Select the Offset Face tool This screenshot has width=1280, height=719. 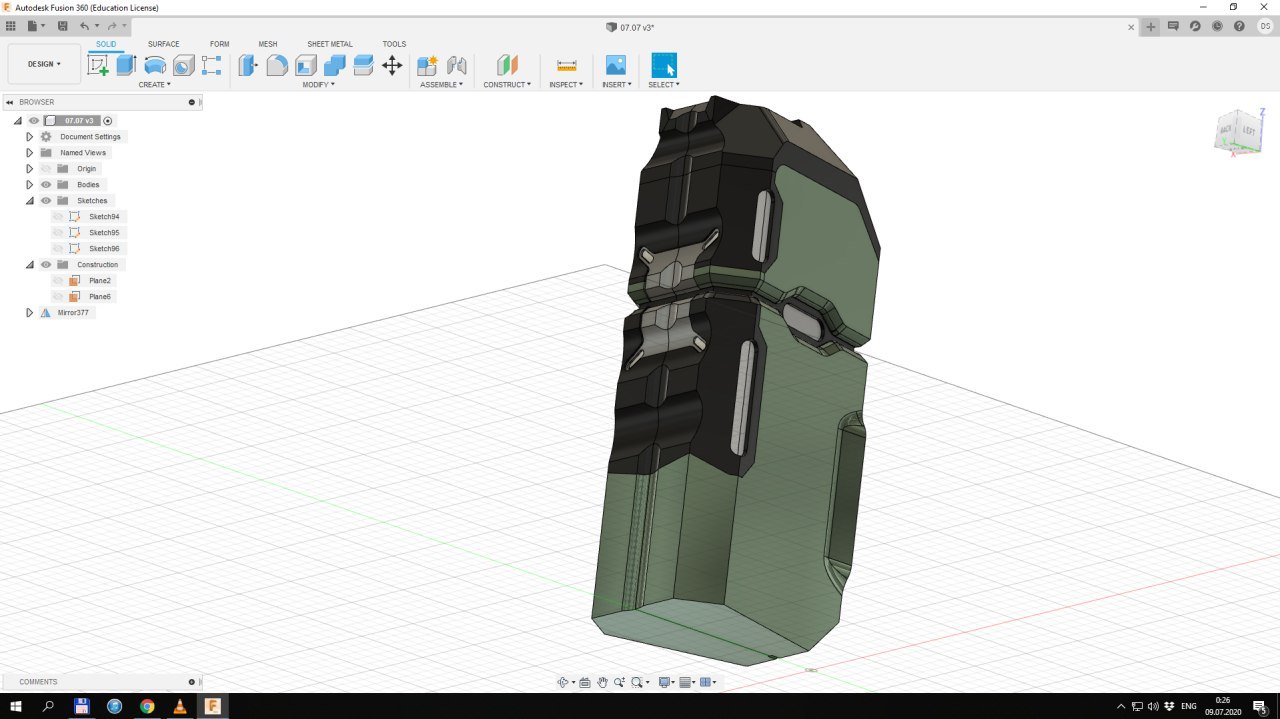[363, 66]
